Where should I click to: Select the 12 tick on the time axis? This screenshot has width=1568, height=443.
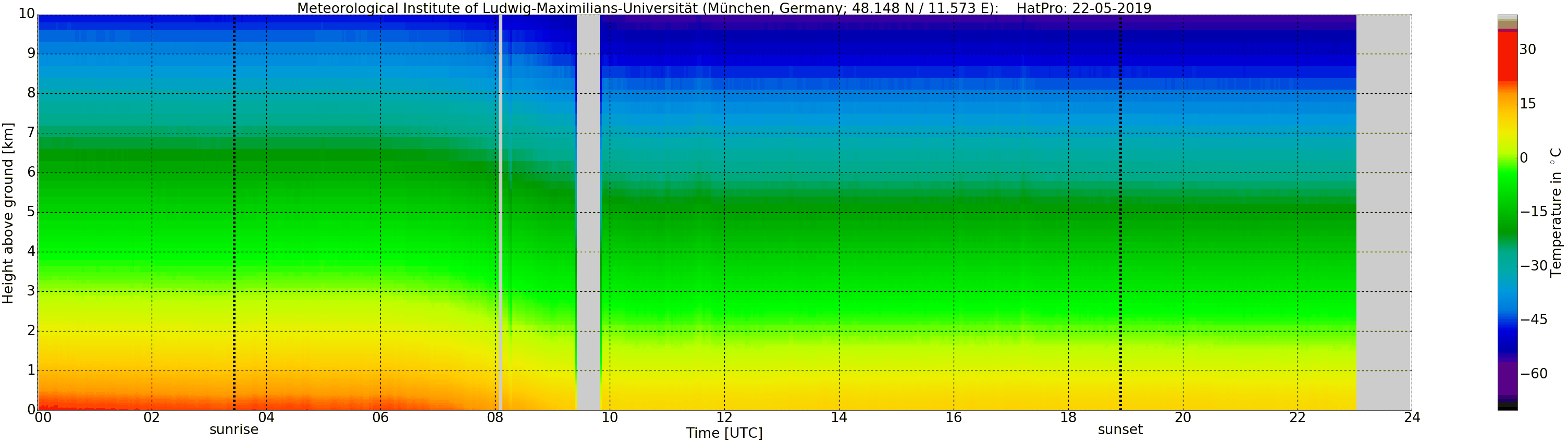tap(724, 417)
